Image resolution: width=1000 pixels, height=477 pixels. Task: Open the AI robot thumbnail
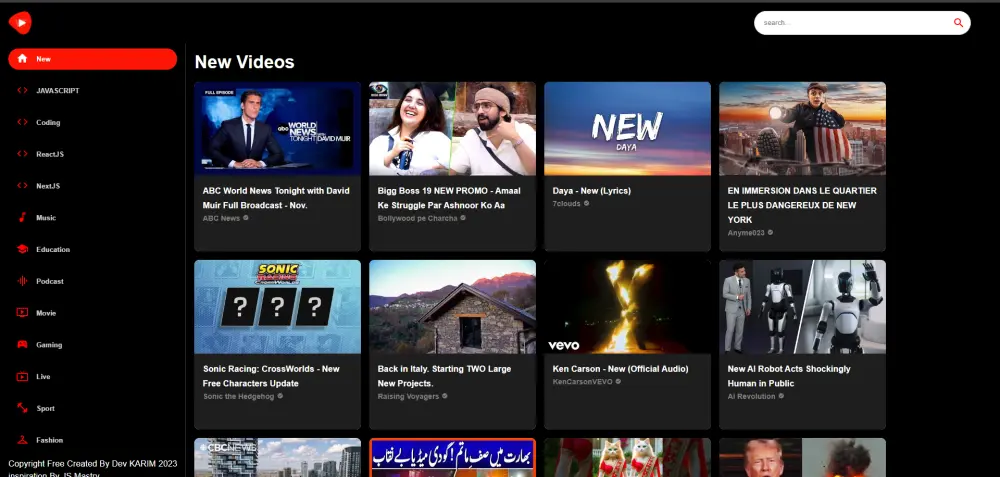tap(802, 307)
